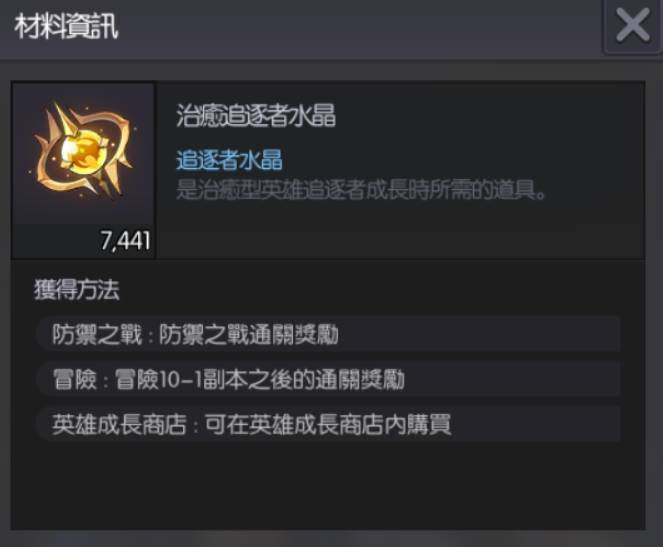Image resolution: width=663 pixels, height=547 pixels.
Task: Click the item description about 治癒型英雄追逐者
Action: [x=361, y=189]
